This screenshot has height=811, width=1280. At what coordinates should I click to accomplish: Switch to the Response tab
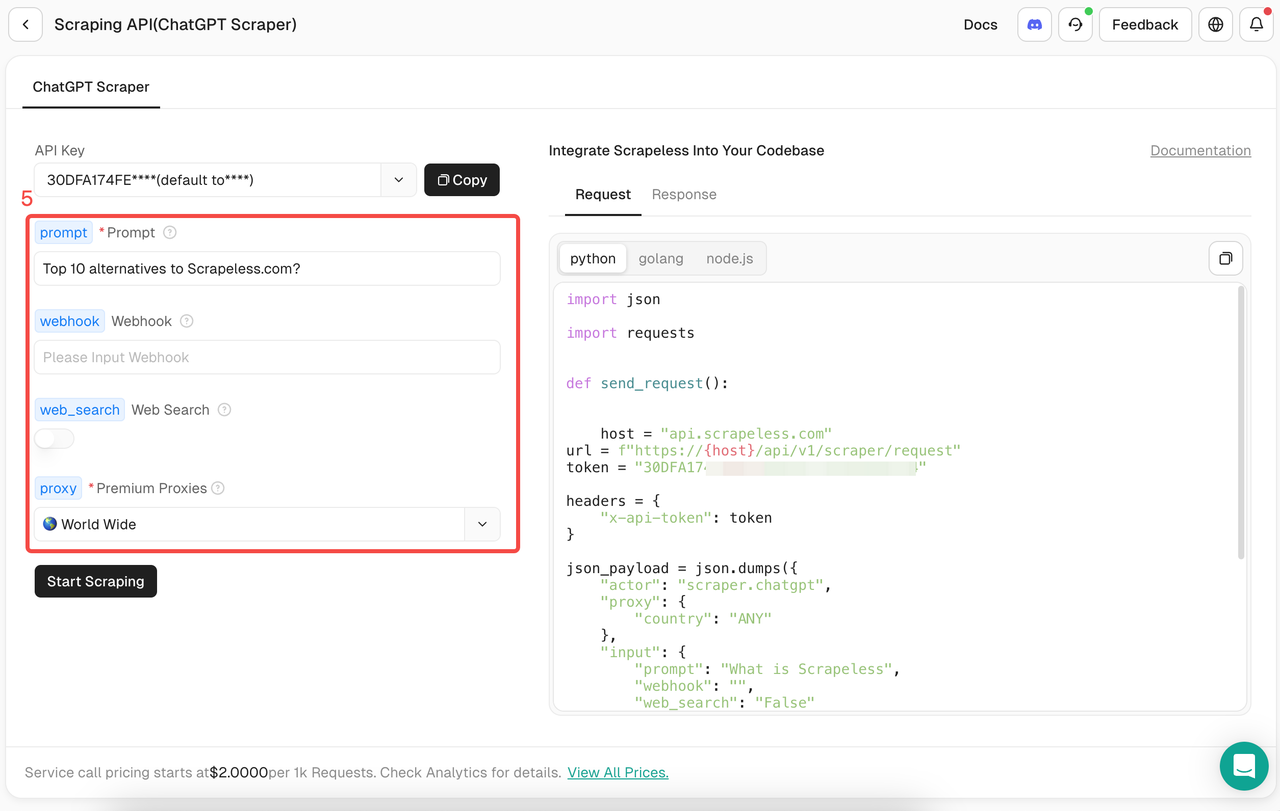(x=684, y=194)
